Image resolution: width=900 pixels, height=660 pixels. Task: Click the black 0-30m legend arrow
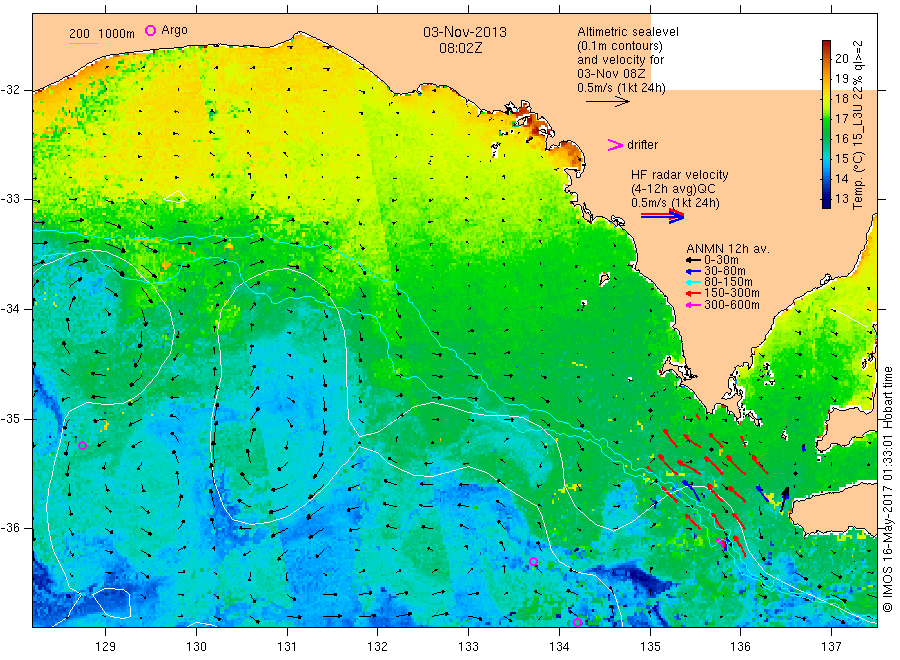[x=693, y=260]
